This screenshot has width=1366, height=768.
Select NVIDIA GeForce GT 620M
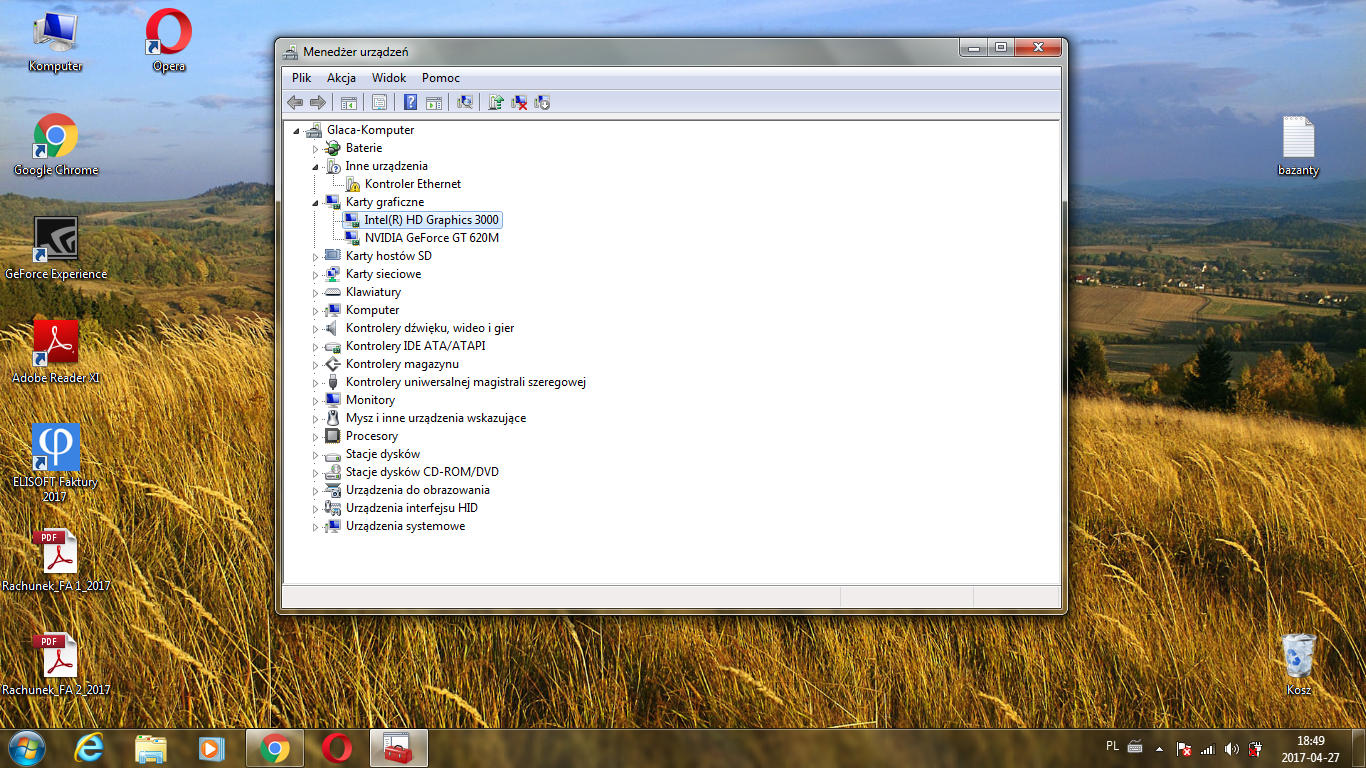point(431,238)
